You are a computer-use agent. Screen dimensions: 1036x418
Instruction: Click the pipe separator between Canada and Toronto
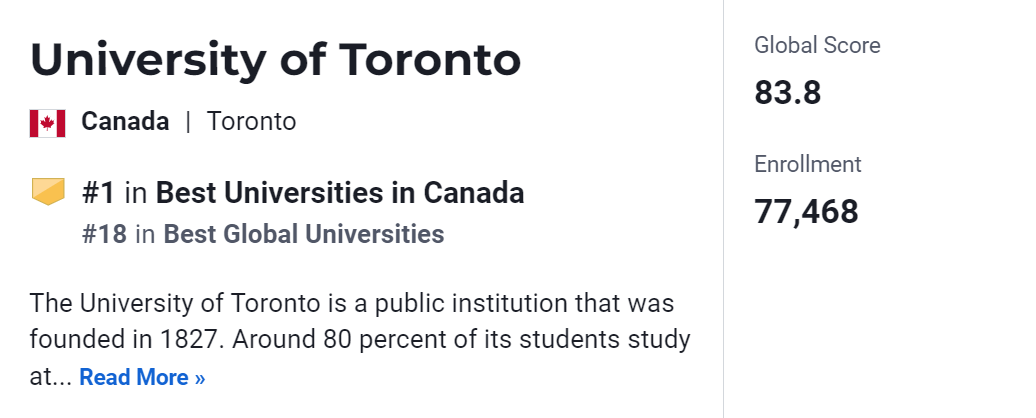pos(187,122)
